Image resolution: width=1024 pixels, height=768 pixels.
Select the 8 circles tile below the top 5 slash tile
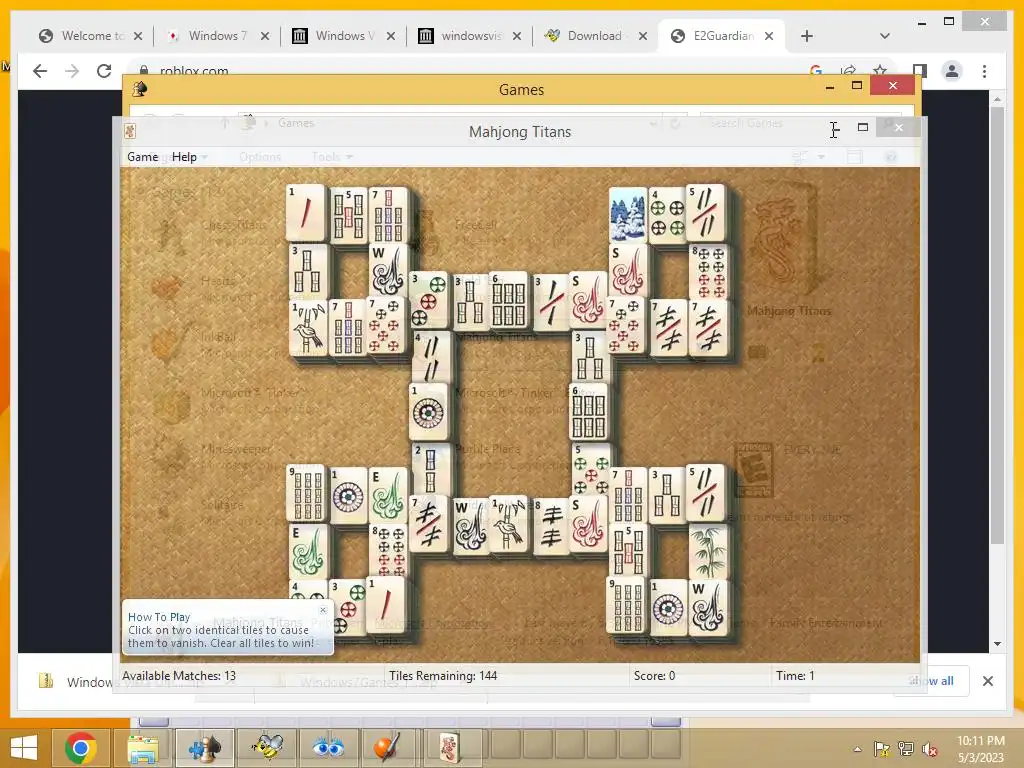point(708,270)
